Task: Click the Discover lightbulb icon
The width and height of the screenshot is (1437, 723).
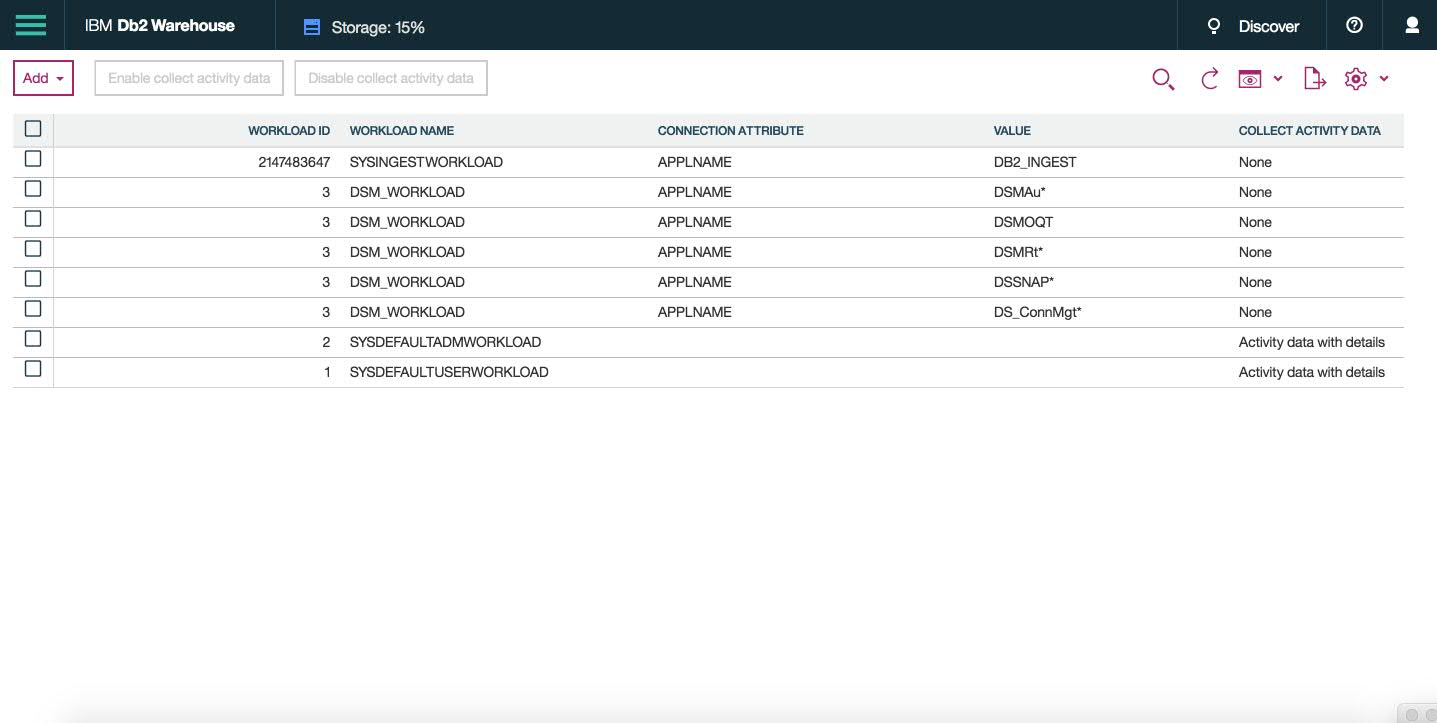Action: 1214,26
